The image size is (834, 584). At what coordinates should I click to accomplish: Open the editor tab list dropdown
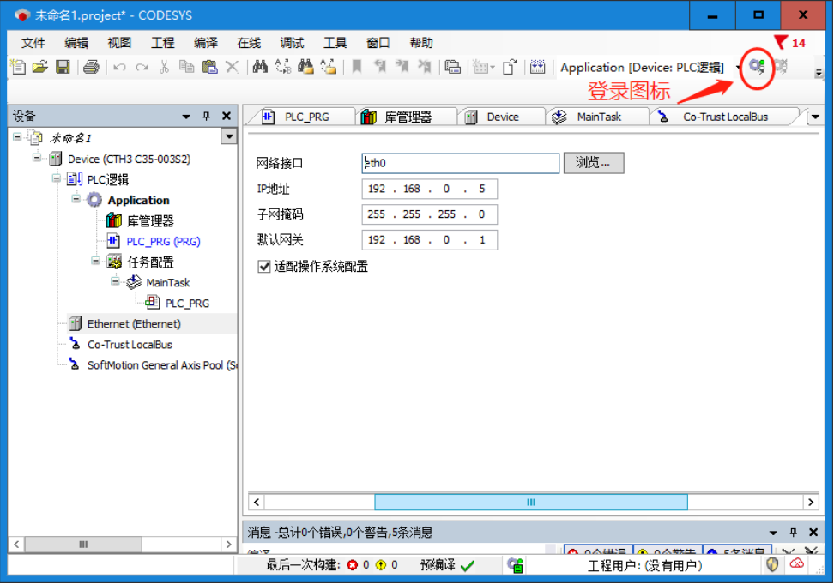coord(815,116)
